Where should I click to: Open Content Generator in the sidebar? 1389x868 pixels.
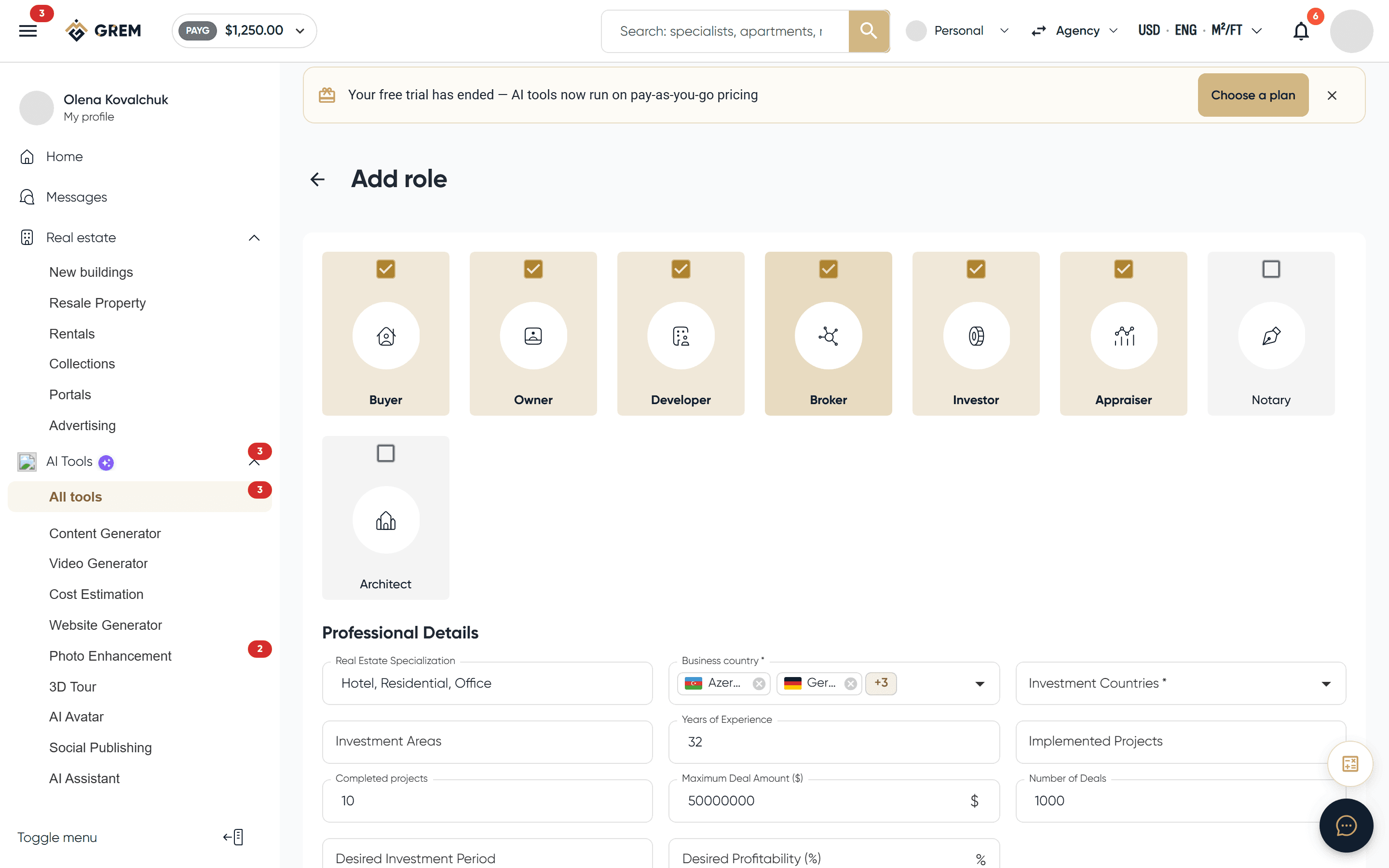105,533
